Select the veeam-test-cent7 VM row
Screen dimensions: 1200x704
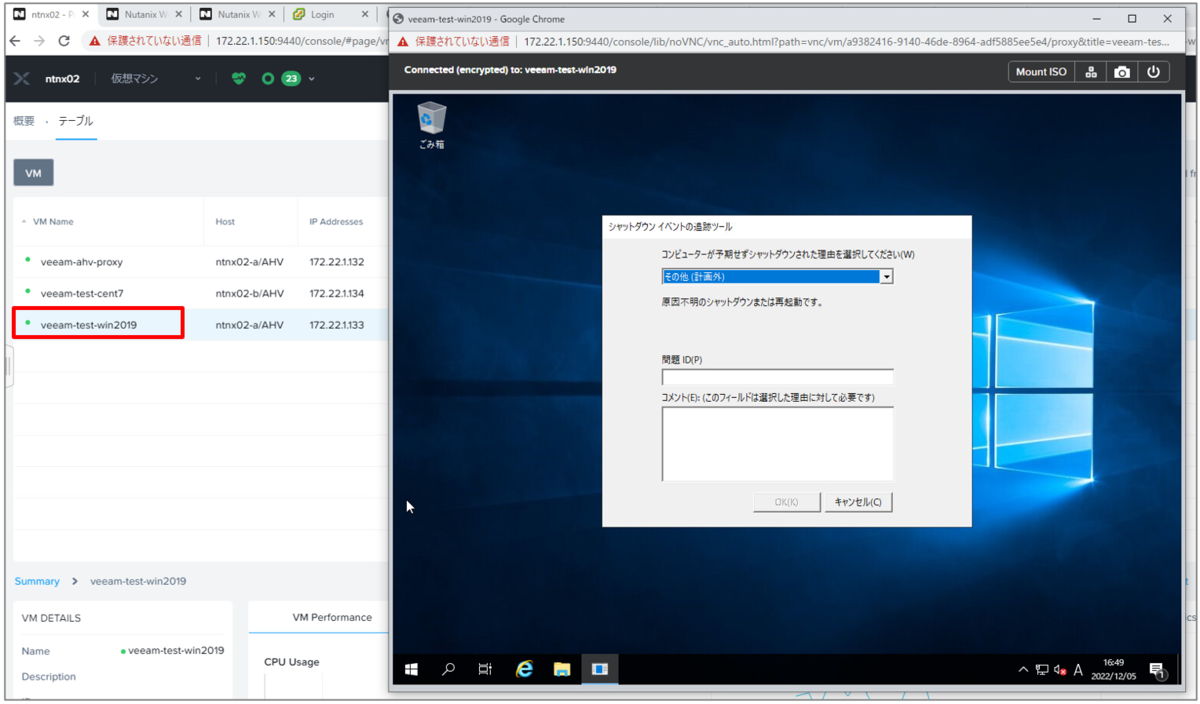click(200, 294)
